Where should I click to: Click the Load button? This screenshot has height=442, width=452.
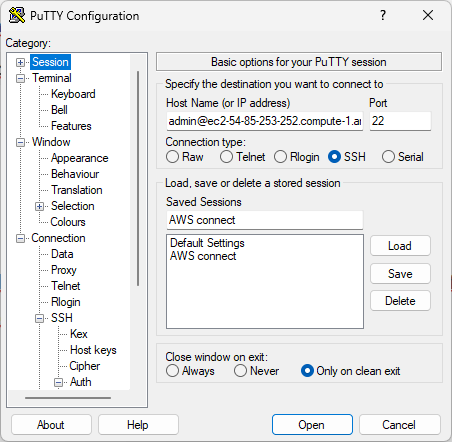(400, 246)
